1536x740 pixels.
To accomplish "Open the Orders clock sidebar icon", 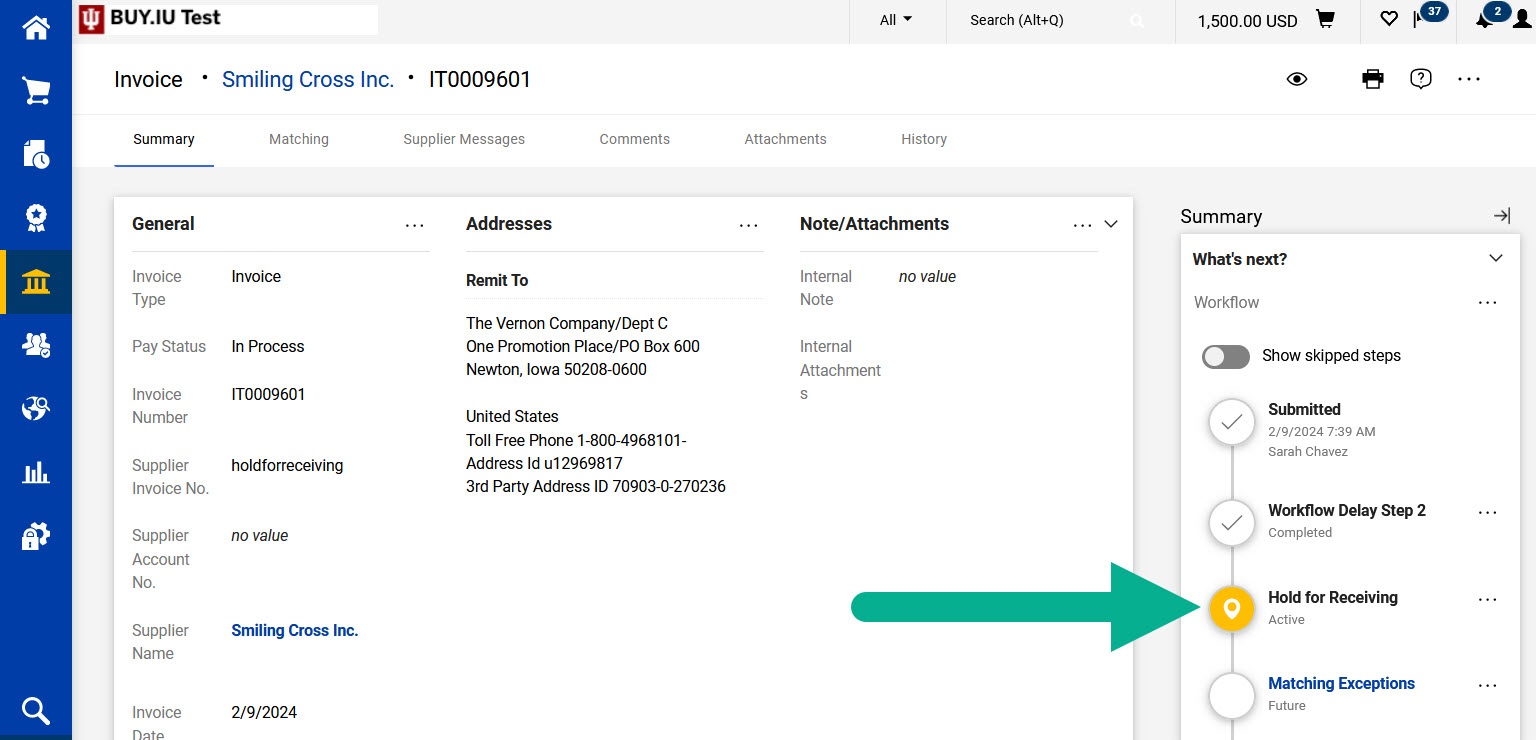I will (x=36, y=154).
